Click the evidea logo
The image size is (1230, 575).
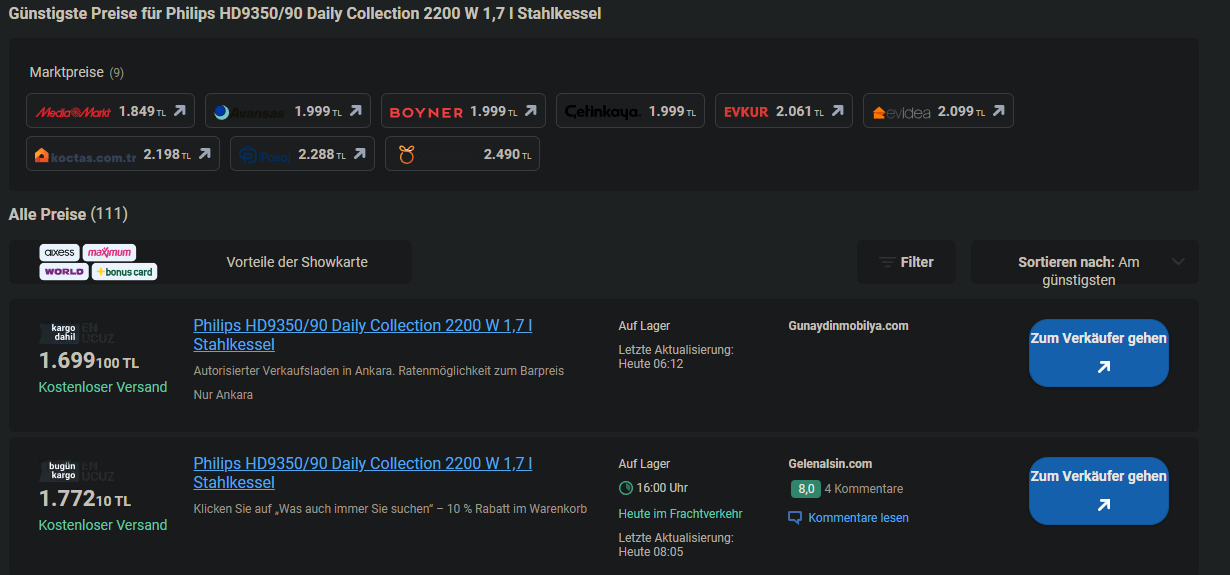901,112
